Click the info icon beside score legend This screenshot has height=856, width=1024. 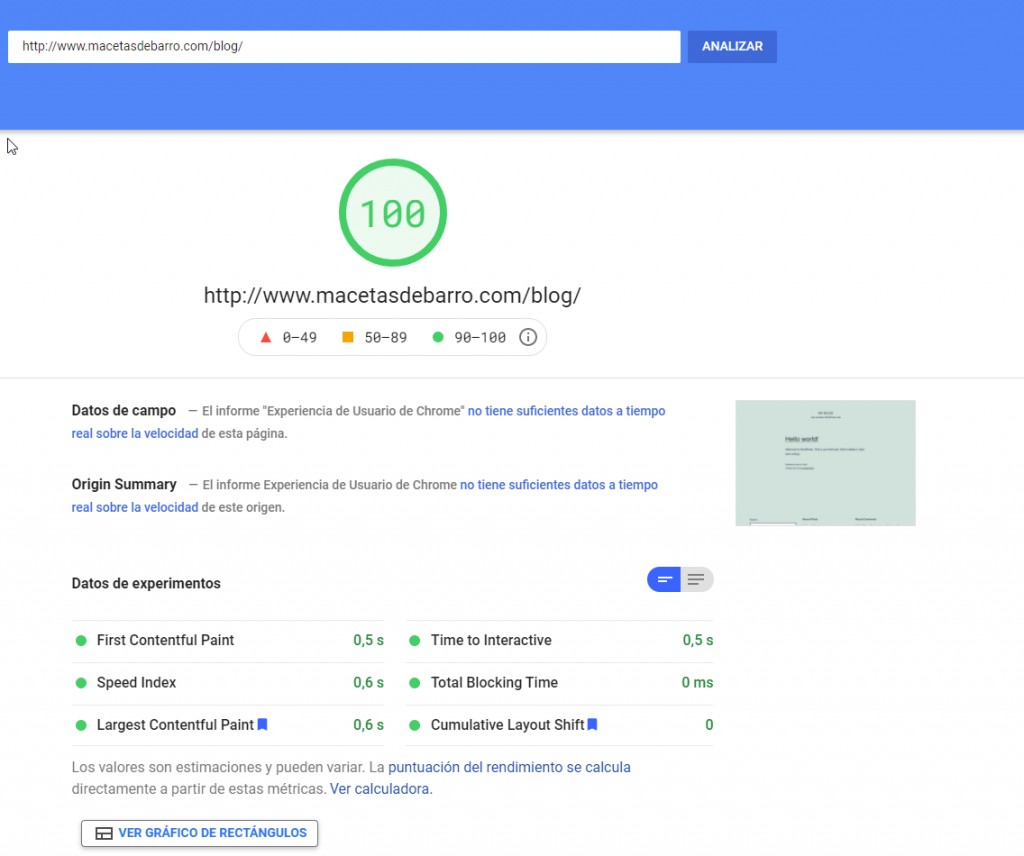click(x=528, y=337)
